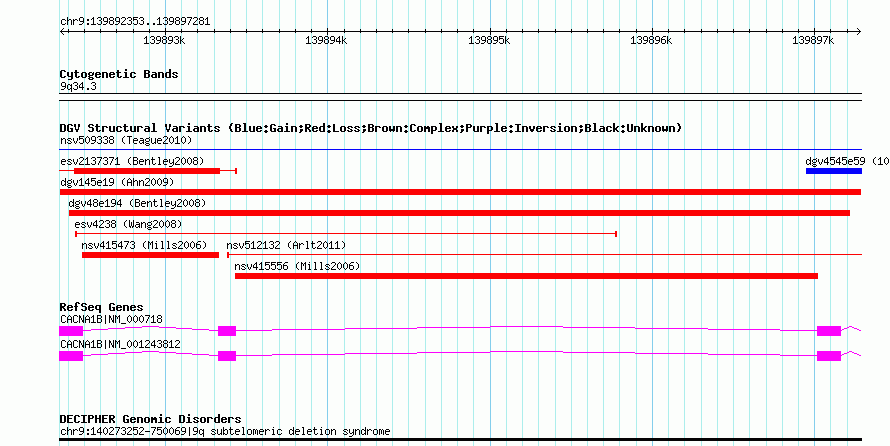Click leftmost exon of CACNA1B NM_000718 transcript
This screenshot has height=446, width=890.
point(71,331)
